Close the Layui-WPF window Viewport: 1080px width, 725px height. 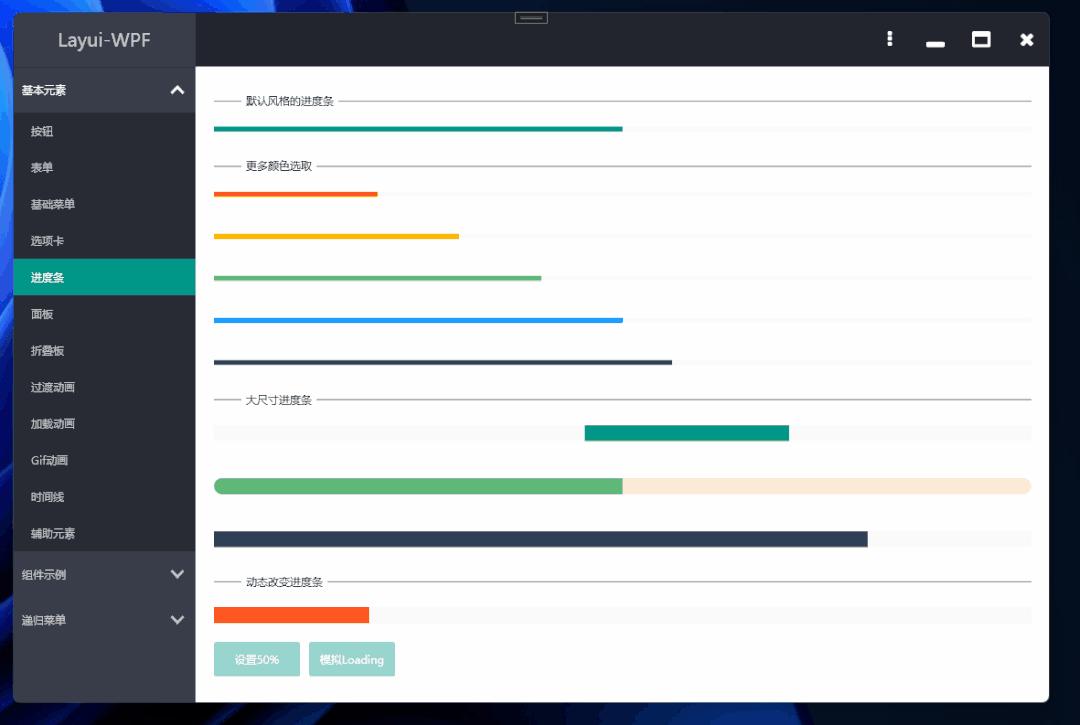tap(1026, 40)
